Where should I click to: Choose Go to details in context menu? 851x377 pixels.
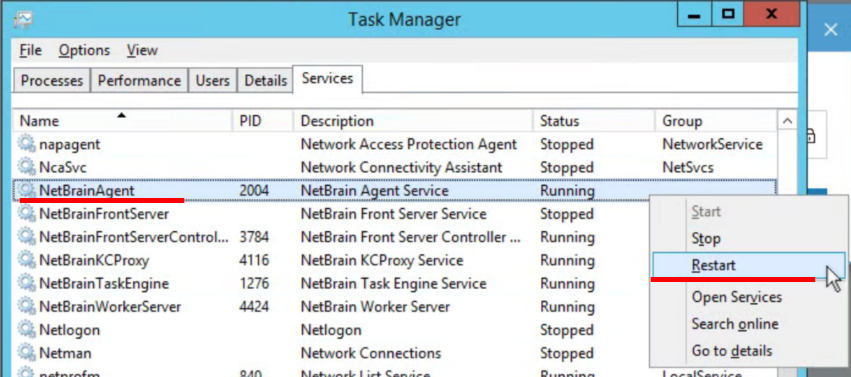pyautogui.click(x=732, y=351)
